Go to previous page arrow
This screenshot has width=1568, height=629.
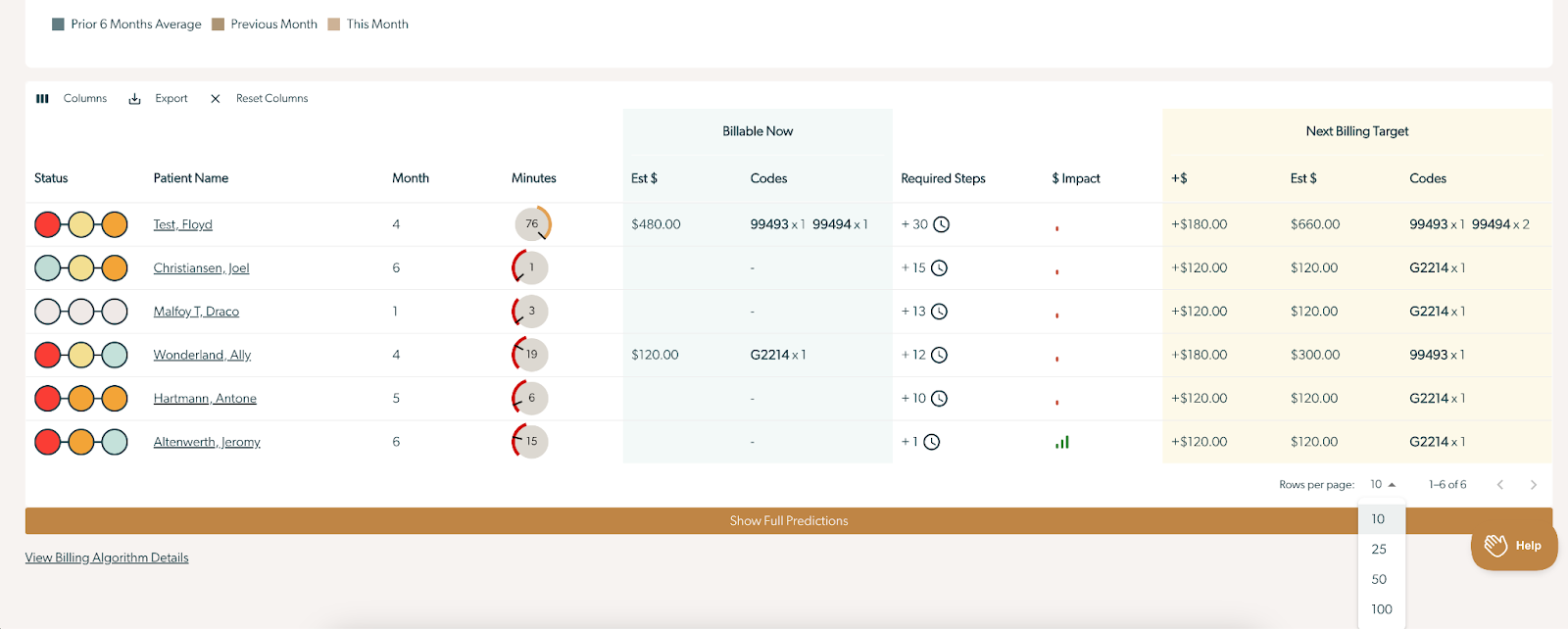(x=1499, y=485)
